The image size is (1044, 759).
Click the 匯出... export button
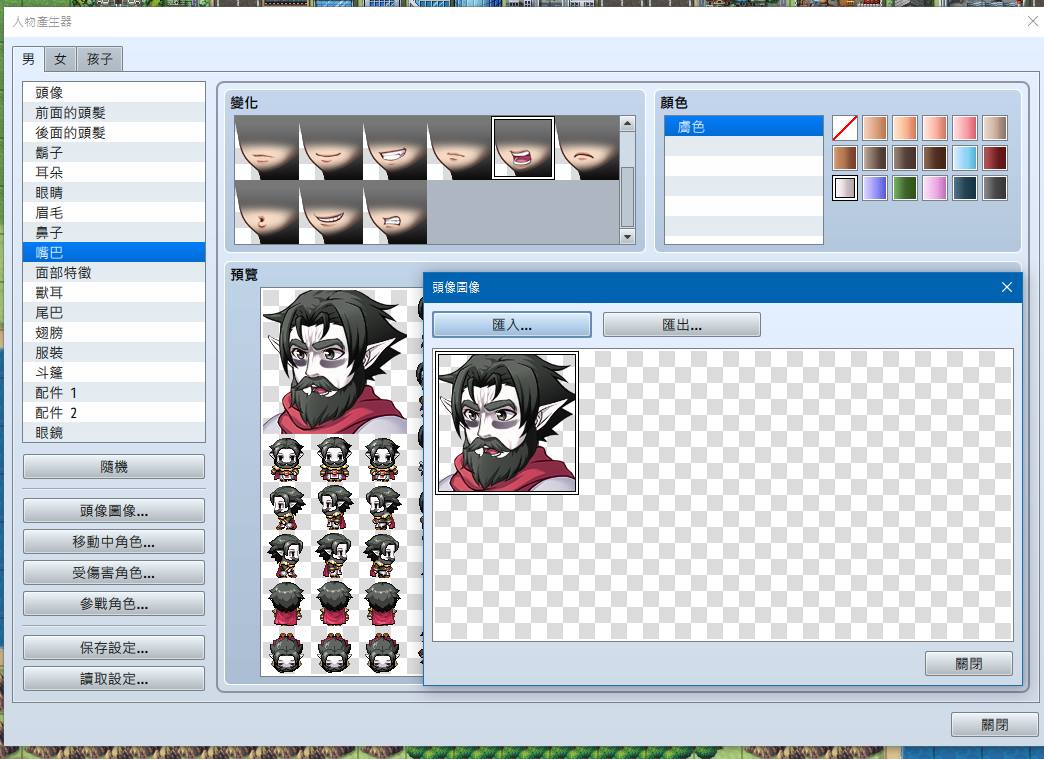(682, 325)
